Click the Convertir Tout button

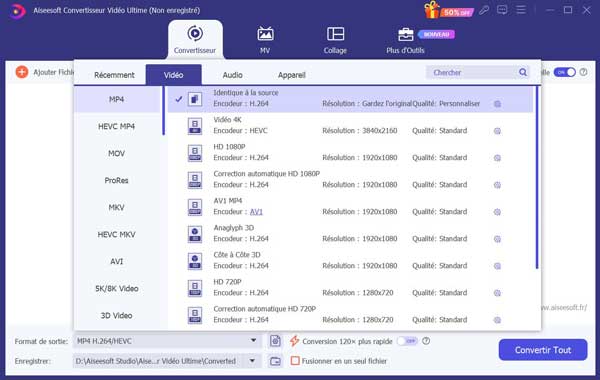click(543, 350)
